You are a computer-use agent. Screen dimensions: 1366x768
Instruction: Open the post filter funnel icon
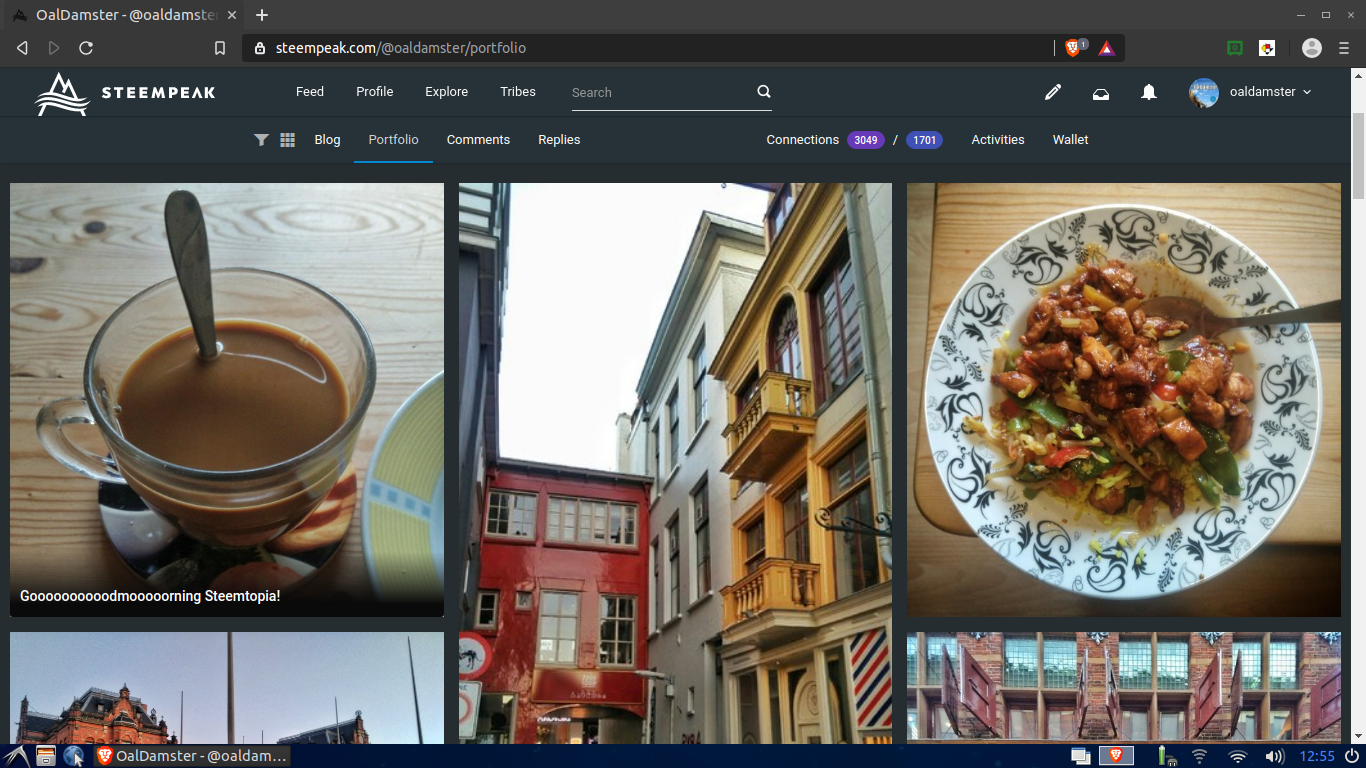[261, 140]
